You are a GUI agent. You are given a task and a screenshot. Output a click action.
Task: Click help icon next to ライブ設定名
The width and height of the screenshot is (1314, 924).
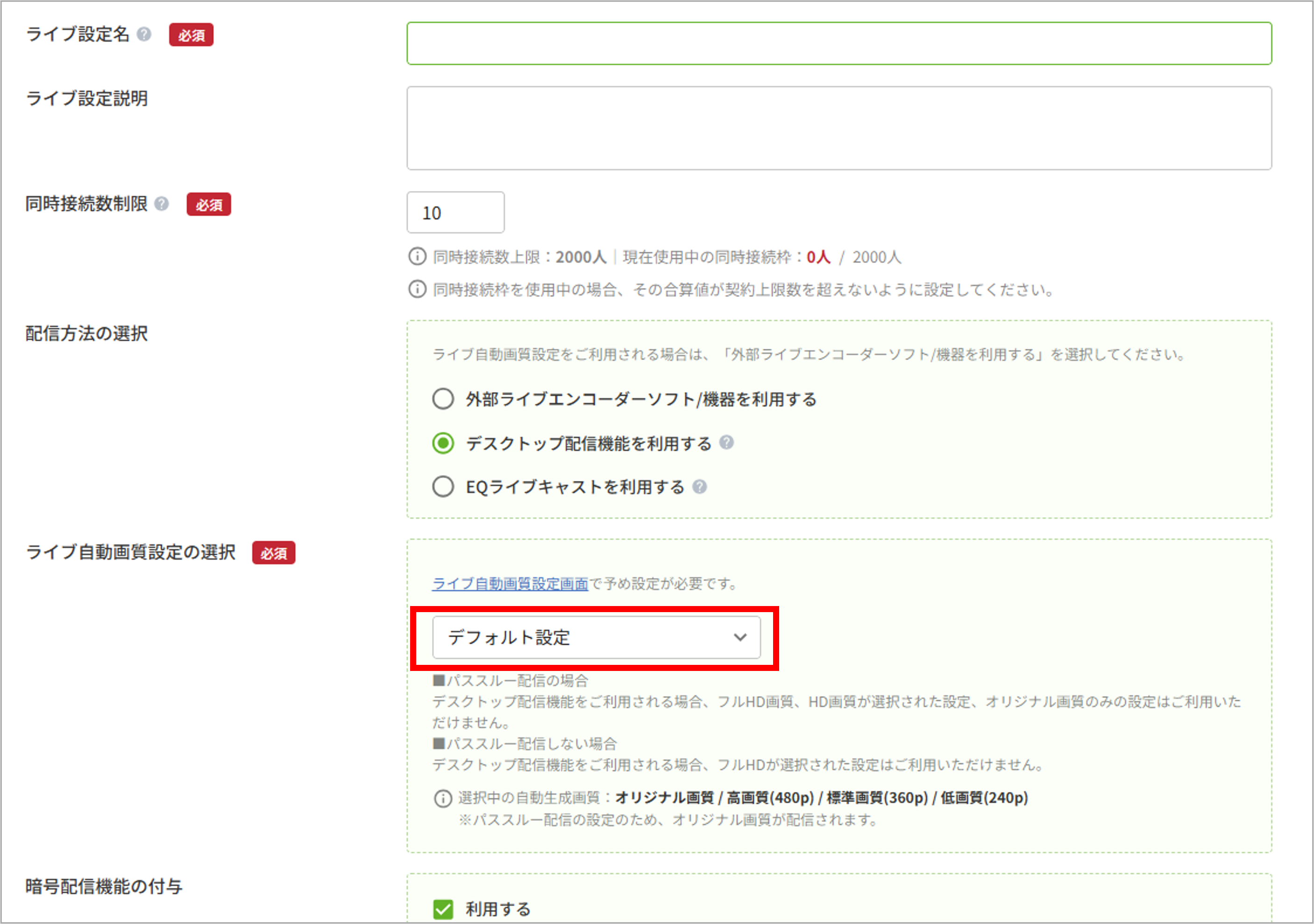[x=144, y=35]
